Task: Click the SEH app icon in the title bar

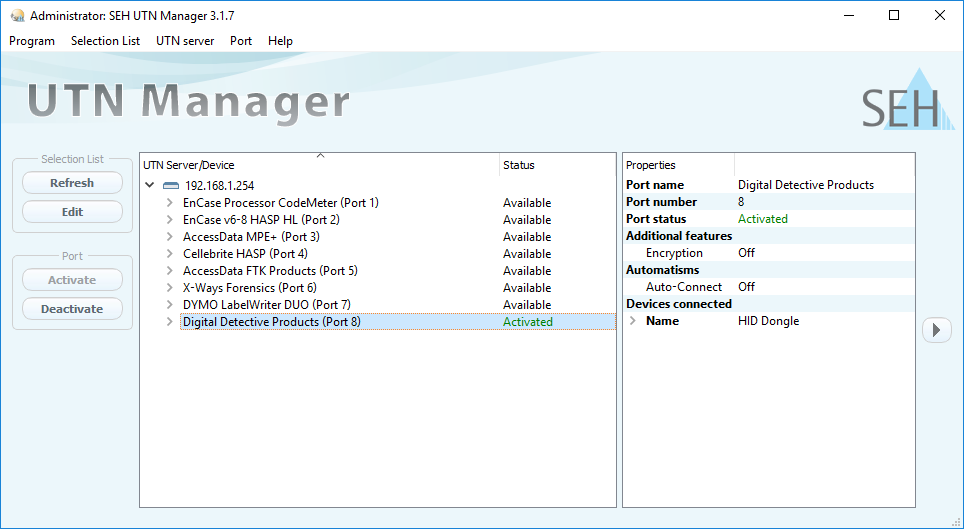Action: click(x=18, y=16)
